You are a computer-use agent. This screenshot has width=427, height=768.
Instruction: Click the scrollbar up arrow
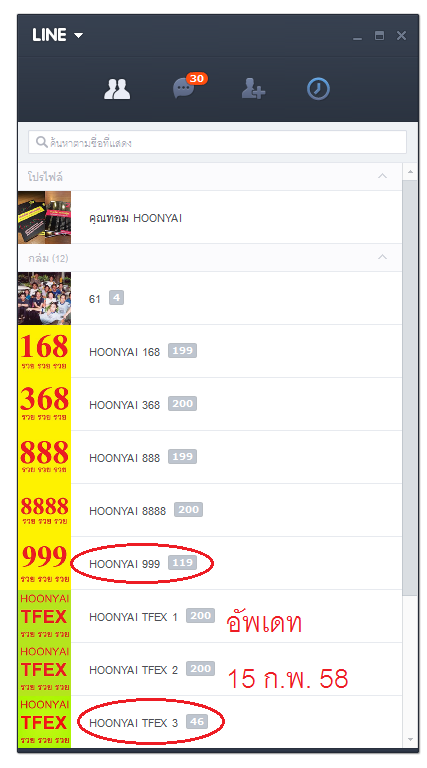click(410, 171)
